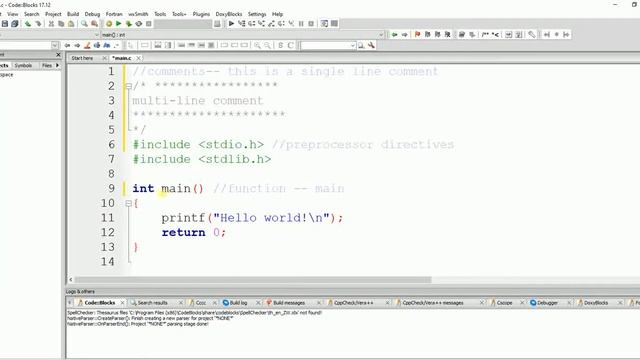The width and height of the screenshot is (640, 360).
Task: Click the yellow gear Build icon
Action: click(109, 24)
